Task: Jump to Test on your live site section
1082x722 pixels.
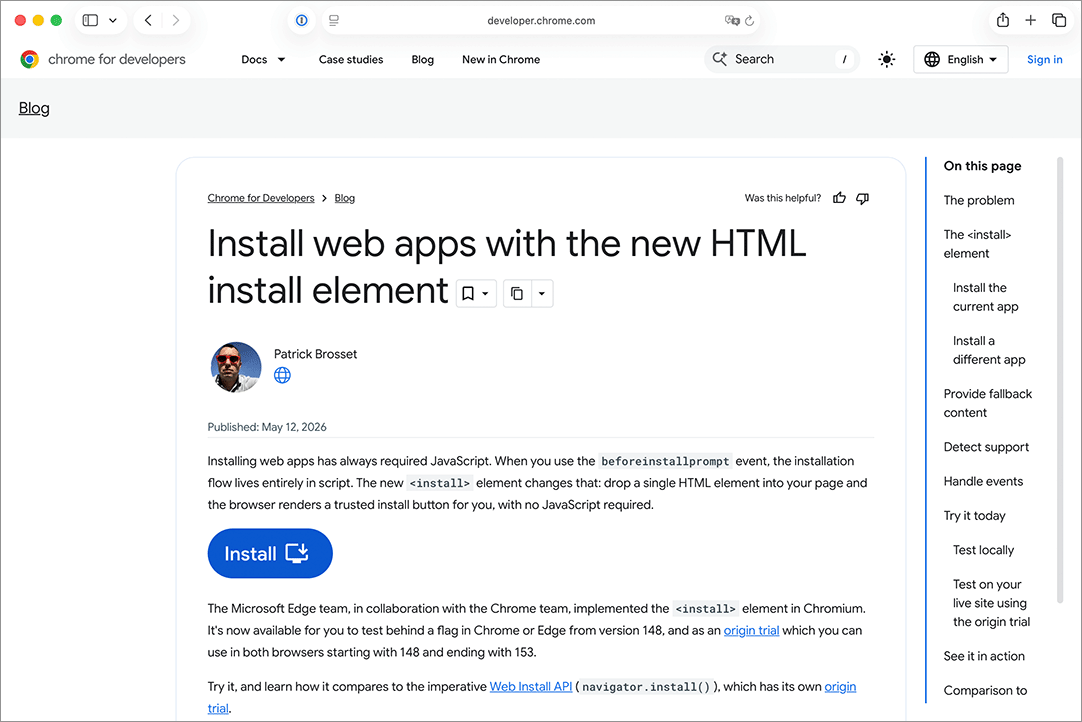Action: [x=991, y=603]
